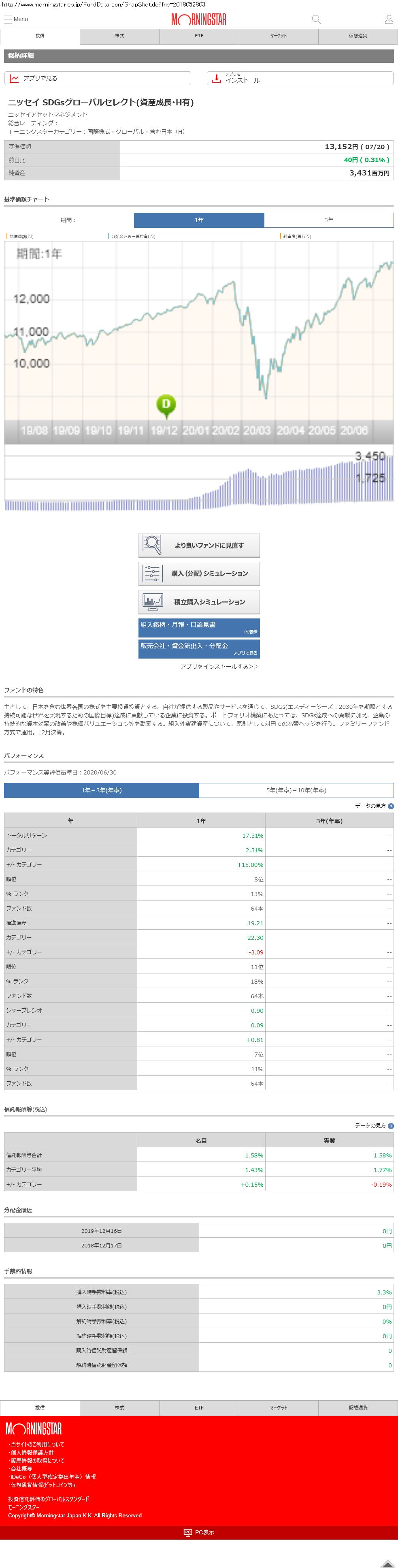Click the search magnifier icon

tap(316, 19)
